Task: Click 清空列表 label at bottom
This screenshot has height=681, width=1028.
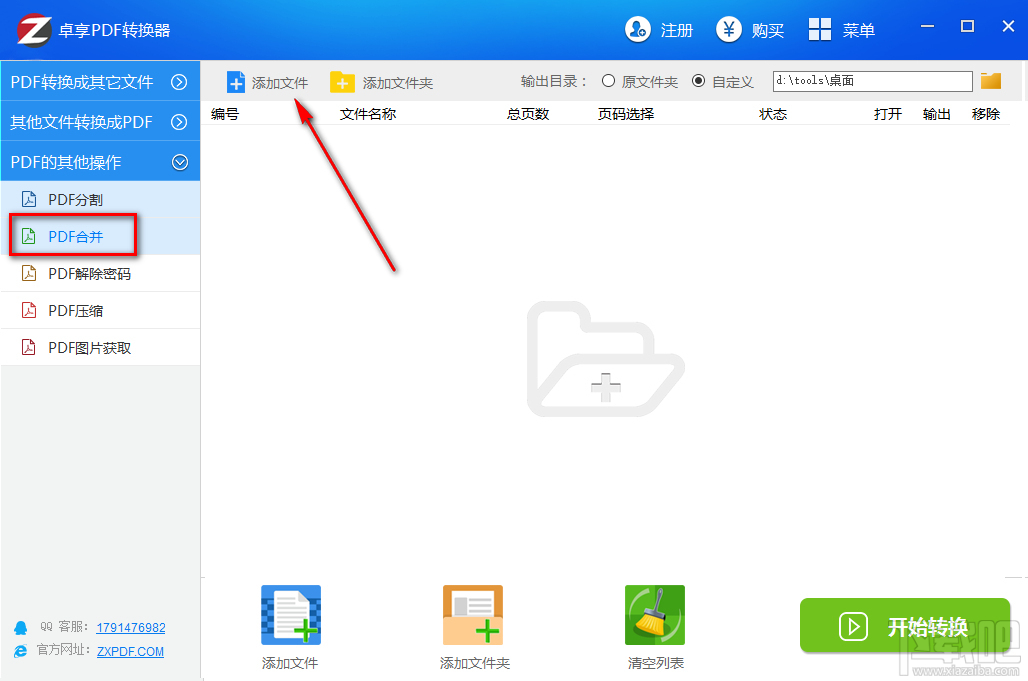Action: 656,663
